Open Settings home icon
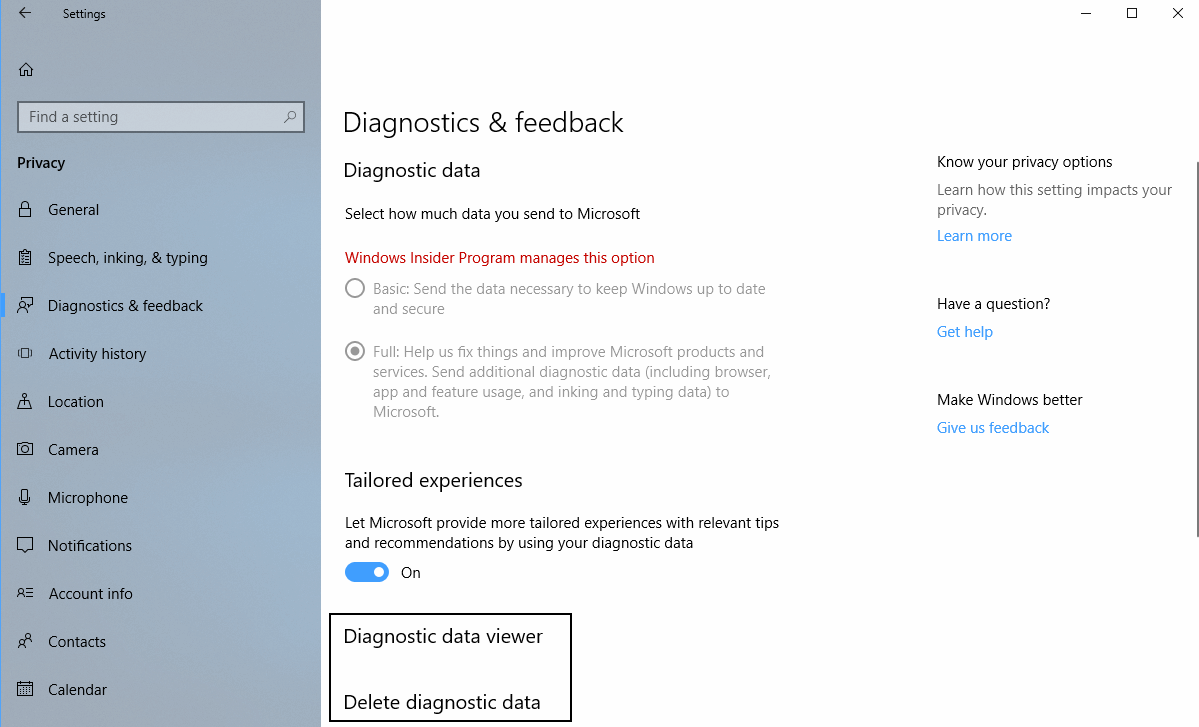Screen dimensions: 1199x727 26,70
